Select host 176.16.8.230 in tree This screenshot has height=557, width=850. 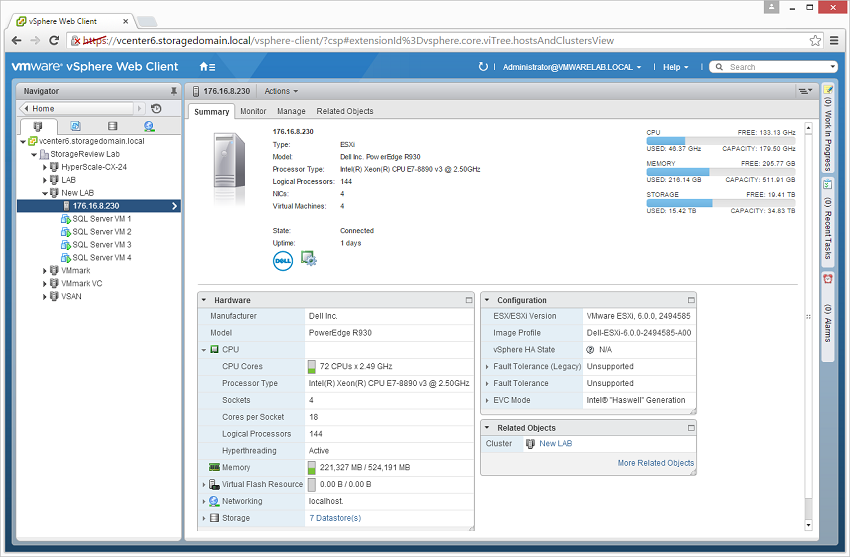[99, 206]
